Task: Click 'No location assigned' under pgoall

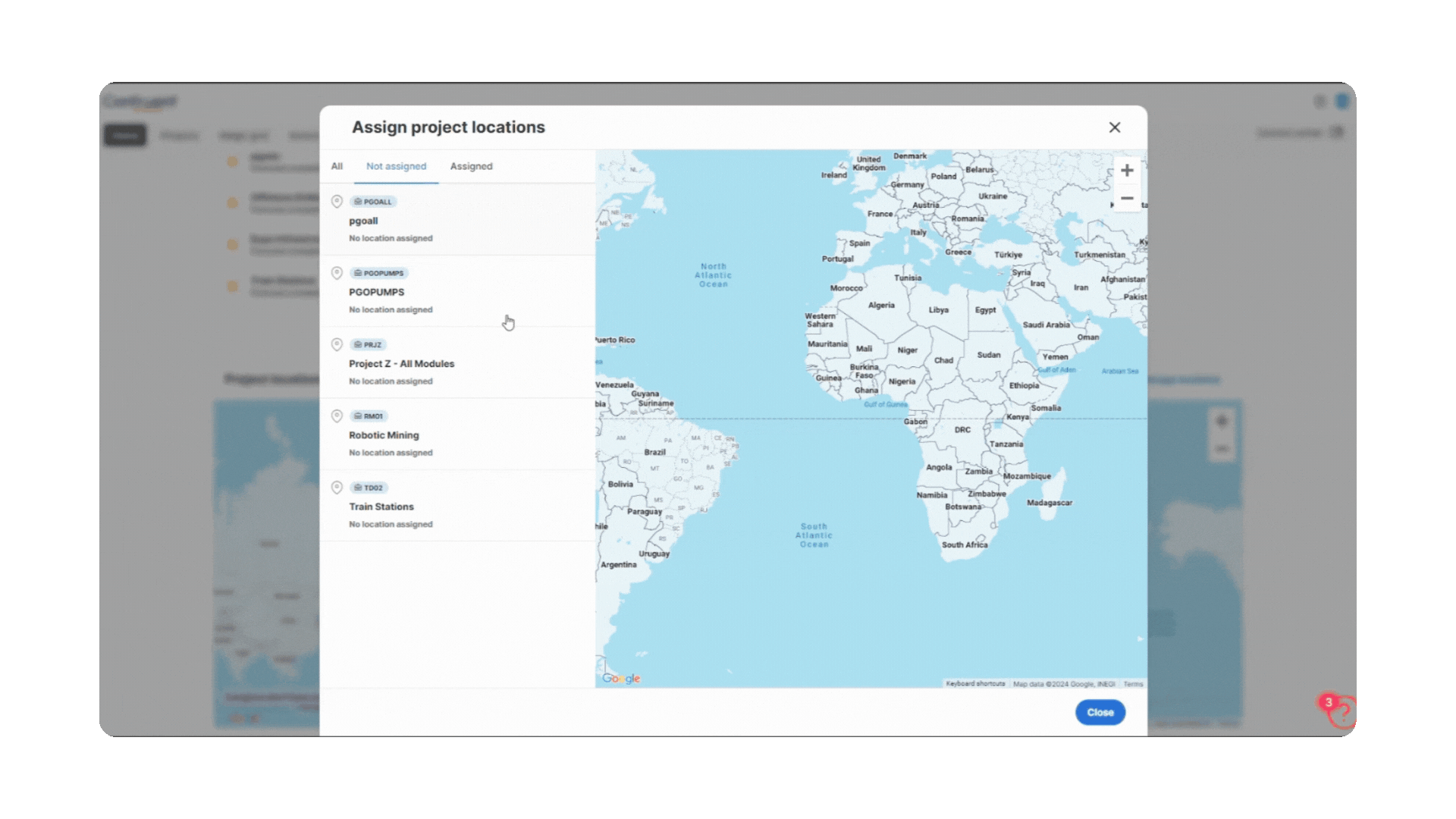Action: point(391,238)
